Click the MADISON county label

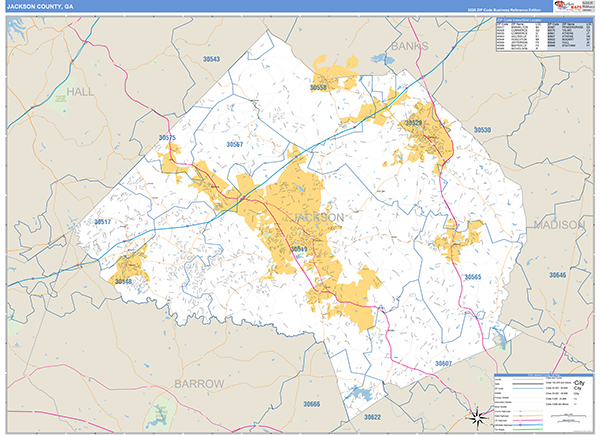559,225
